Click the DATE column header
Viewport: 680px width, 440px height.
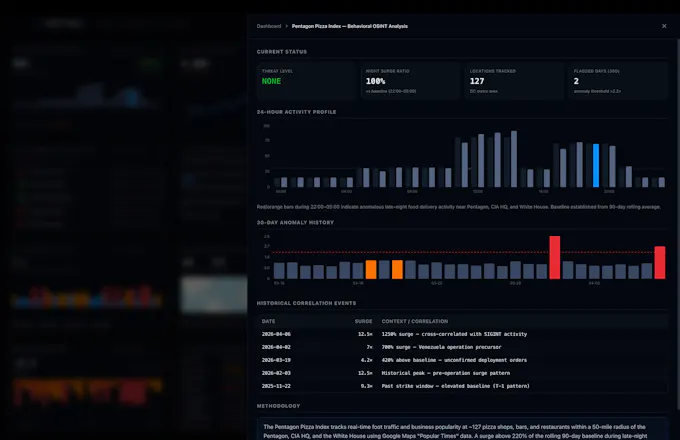coord(268,321)
